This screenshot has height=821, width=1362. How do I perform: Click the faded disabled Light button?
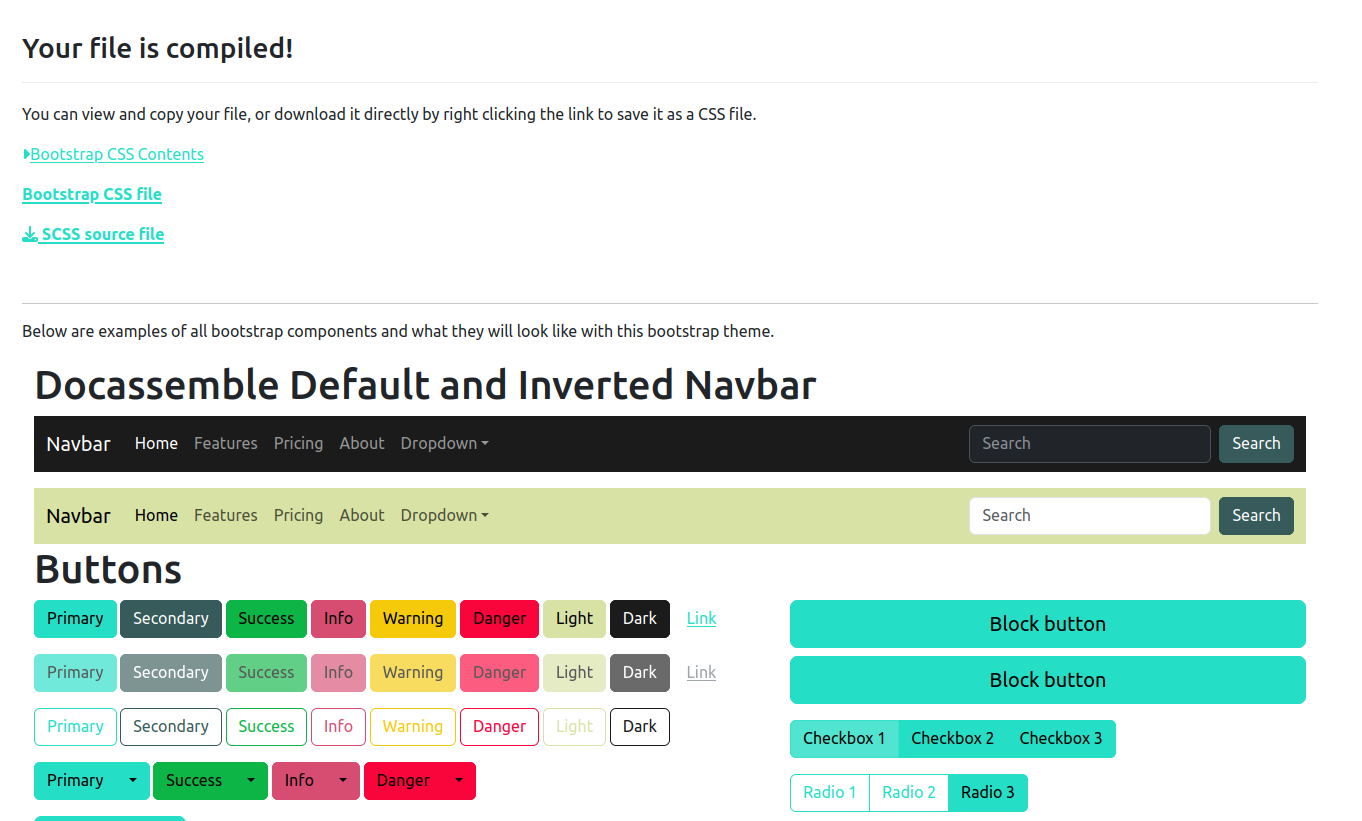coord(574,673)
